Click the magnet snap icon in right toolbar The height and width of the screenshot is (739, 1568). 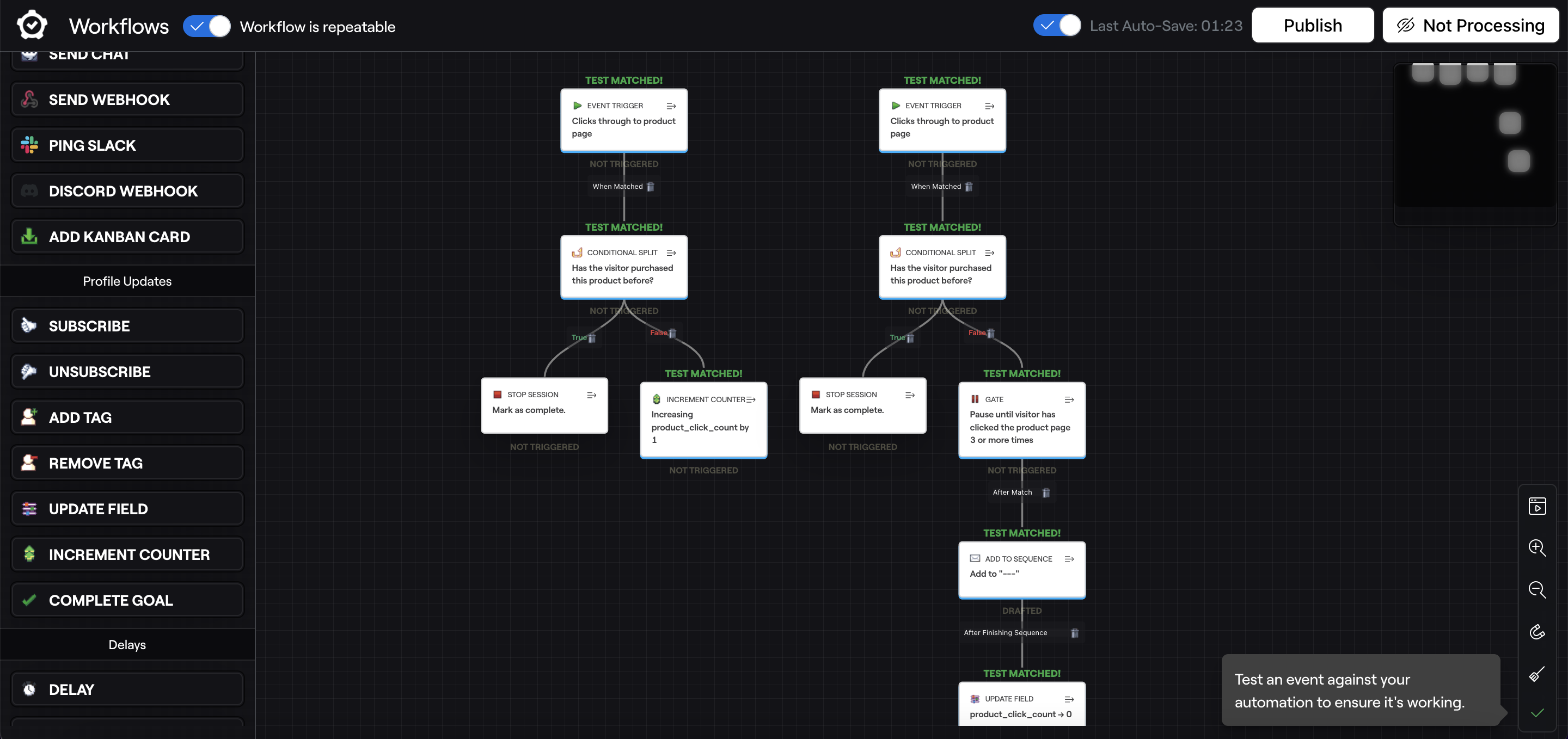(1537, 632)
